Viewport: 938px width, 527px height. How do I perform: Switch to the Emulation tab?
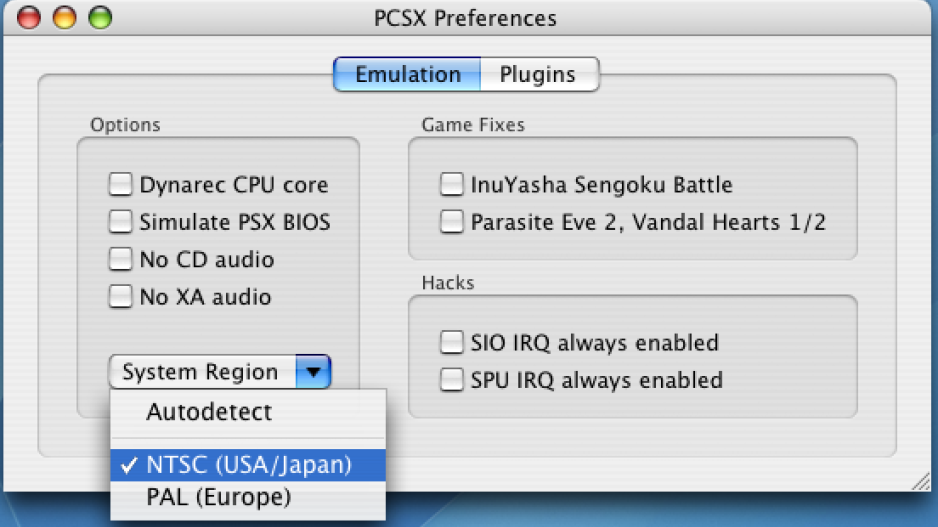pyautogui.click(x=407, y=74)
